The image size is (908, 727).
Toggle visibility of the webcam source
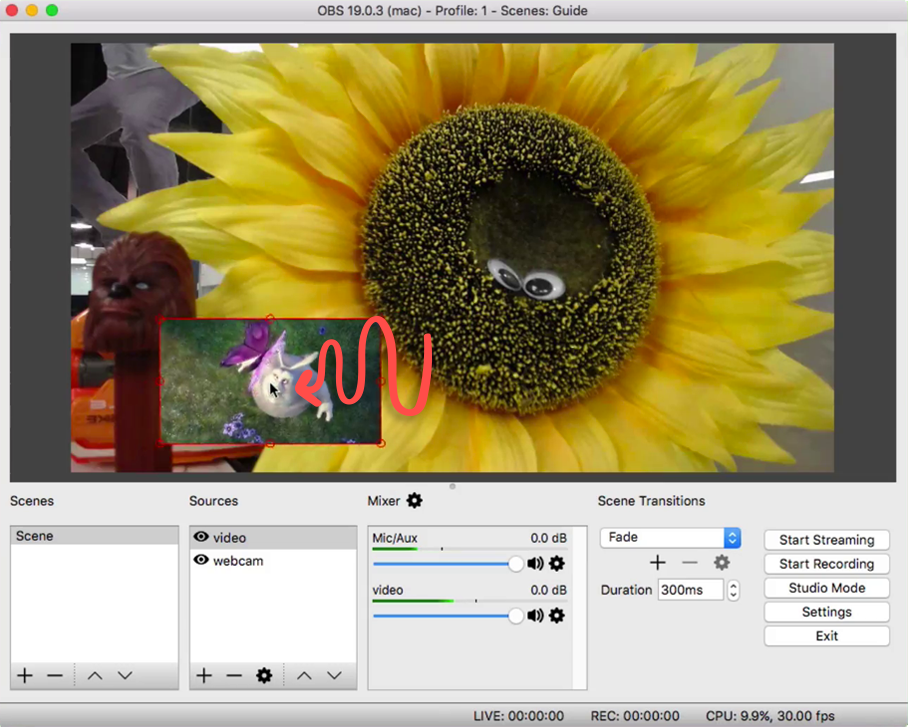[201, 560]
